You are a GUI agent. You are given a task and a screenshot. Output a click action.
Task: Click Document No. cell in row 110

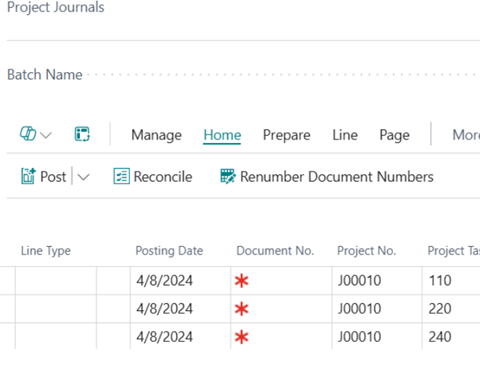pos(281,281)
